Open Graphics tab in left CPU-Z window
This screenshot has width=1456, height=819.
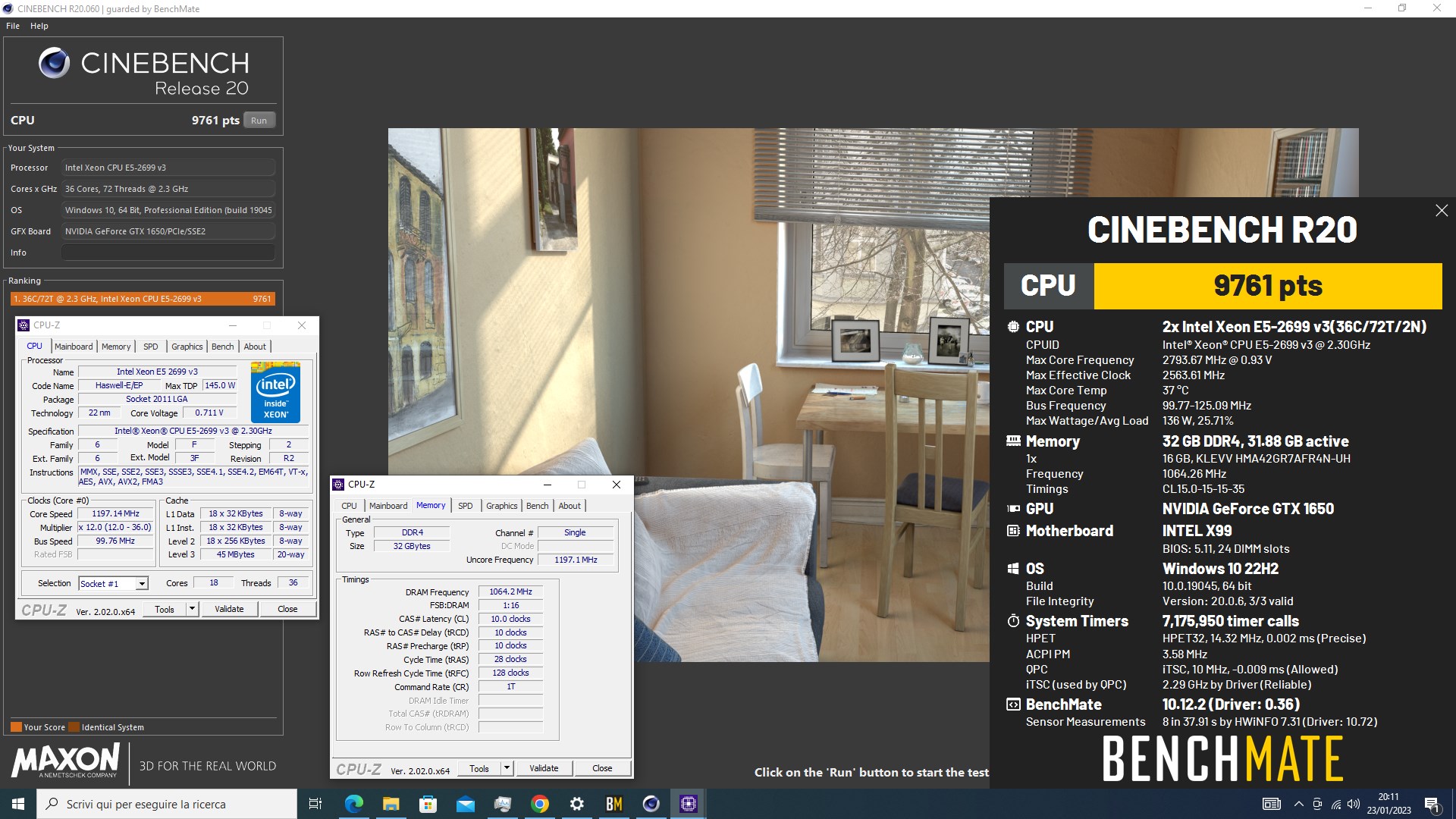tap(187, 347)
